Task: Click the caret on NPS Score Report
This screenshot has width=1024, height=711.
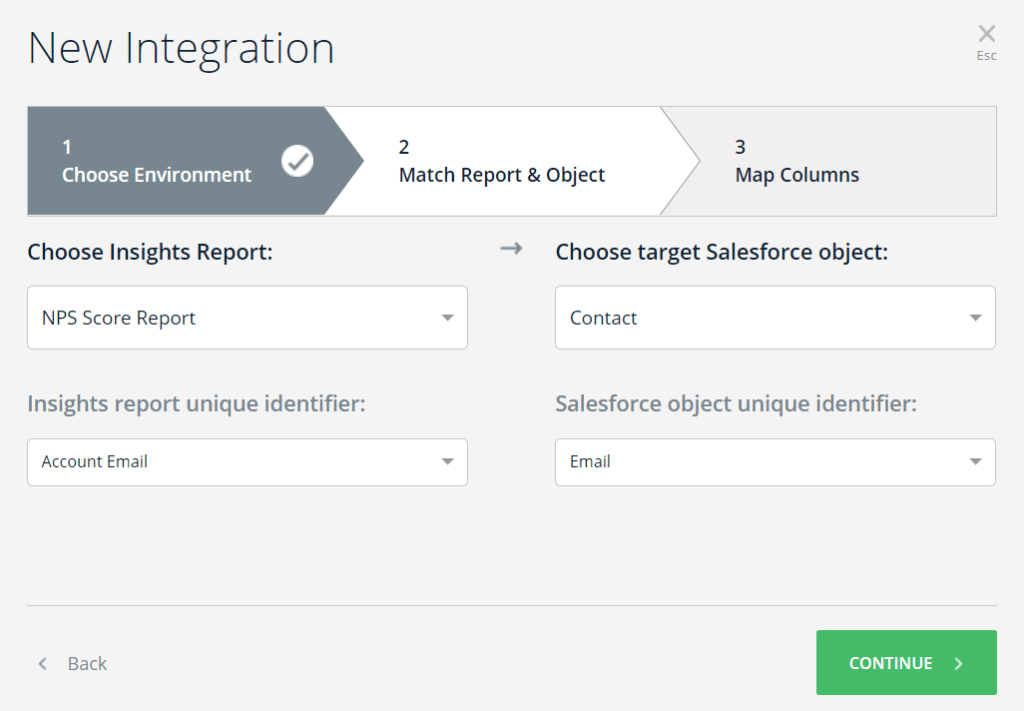Action: click(447, 318)
